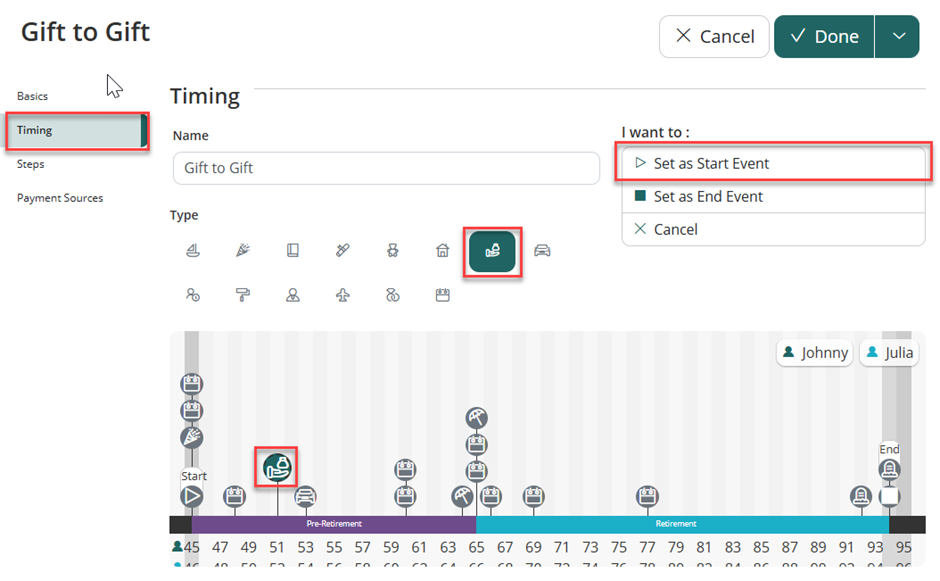This screenshot has width=940, height=581.
Task: Pick the book event type icon
Action: (293, 251)
